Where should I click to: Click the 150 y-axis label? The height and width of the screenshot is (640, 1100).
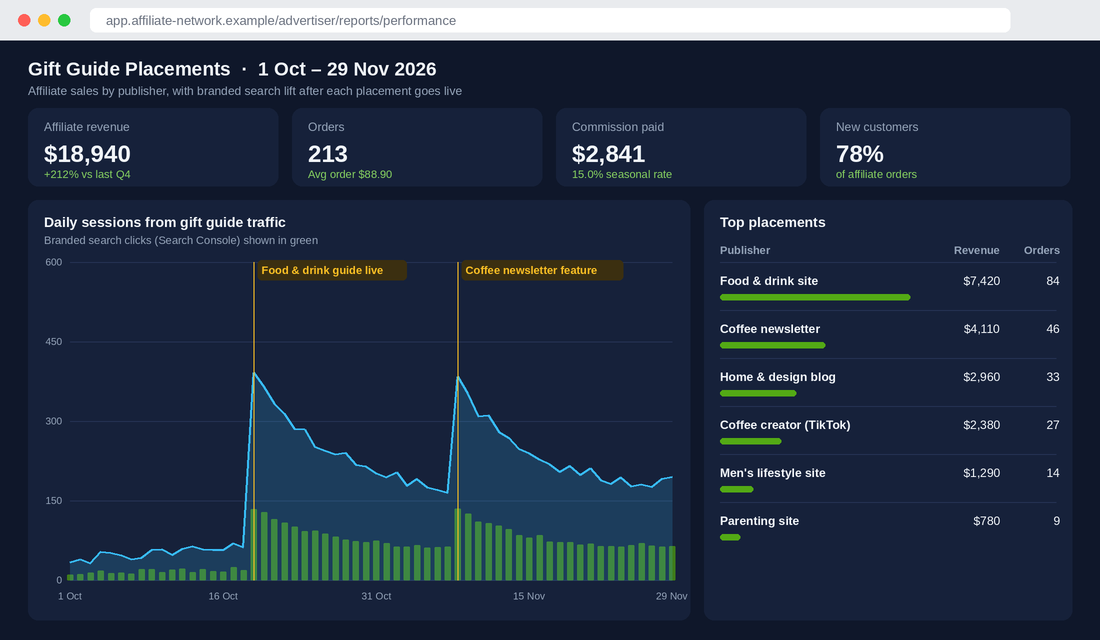pos(53,500)
